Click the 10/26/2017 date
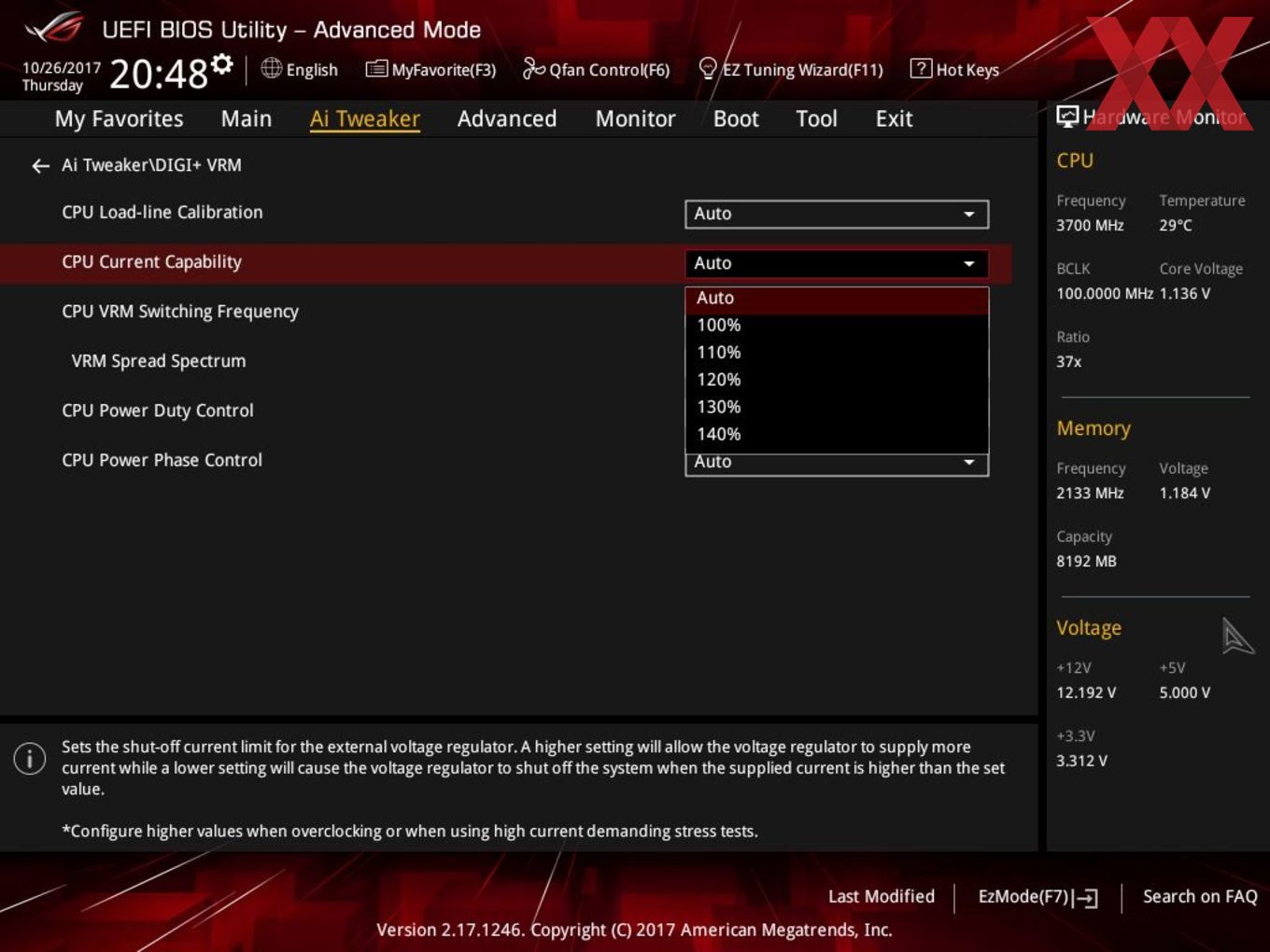1270x952 pixels. (62, 68)
